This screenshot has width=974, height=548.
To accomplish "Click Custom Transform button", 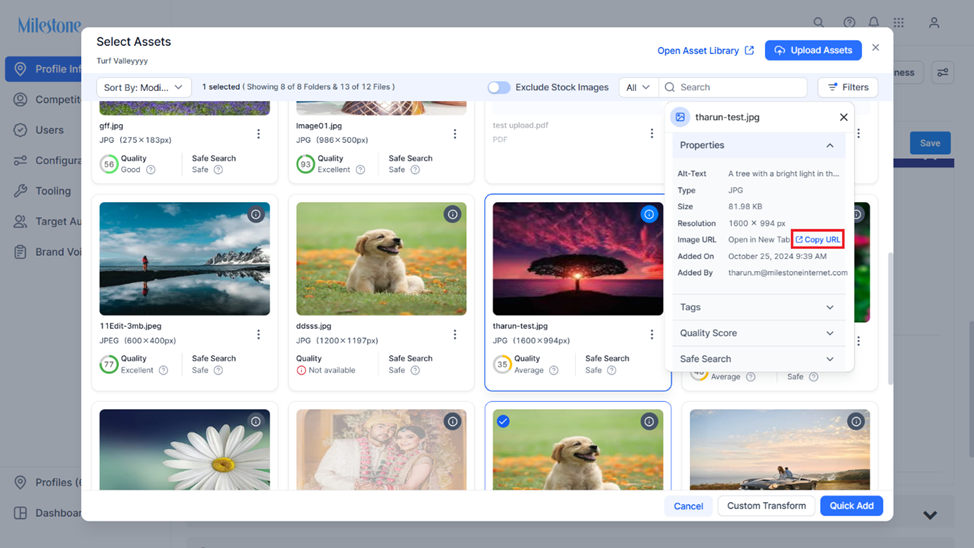I will click(x=767, y=506).
